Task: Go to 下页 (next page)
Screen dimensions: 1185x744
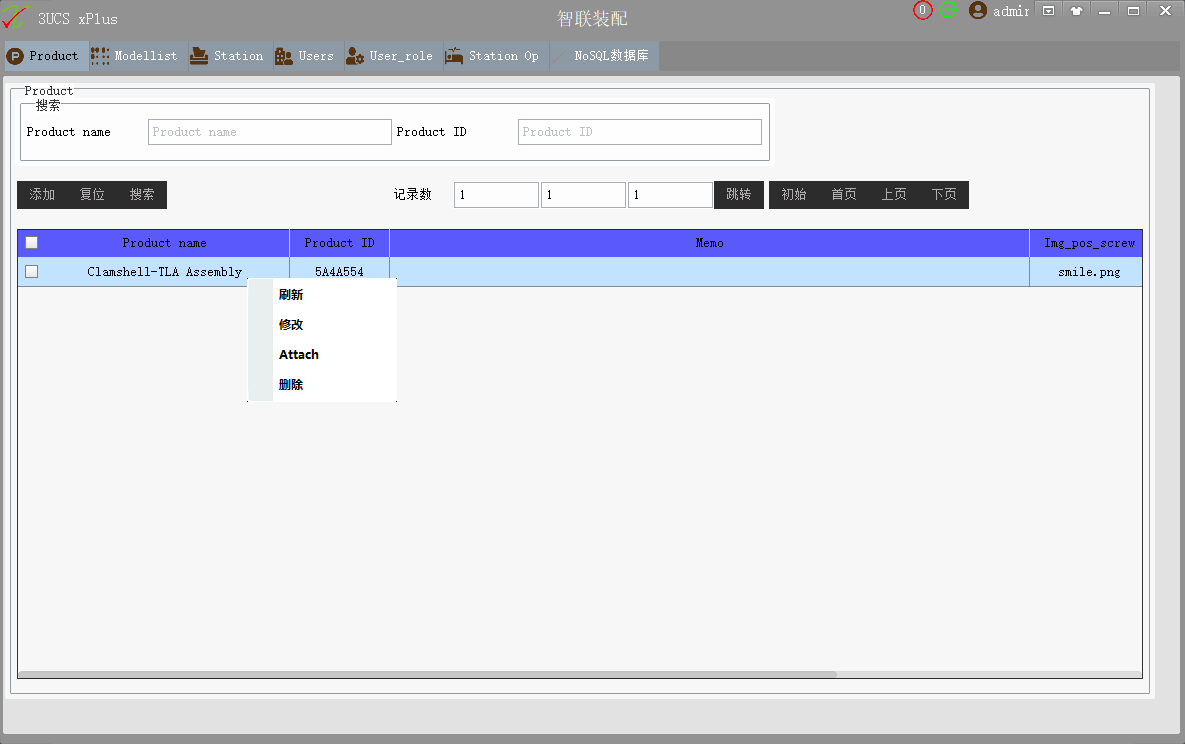Action: pyautogui.click(x=943, y=195)
